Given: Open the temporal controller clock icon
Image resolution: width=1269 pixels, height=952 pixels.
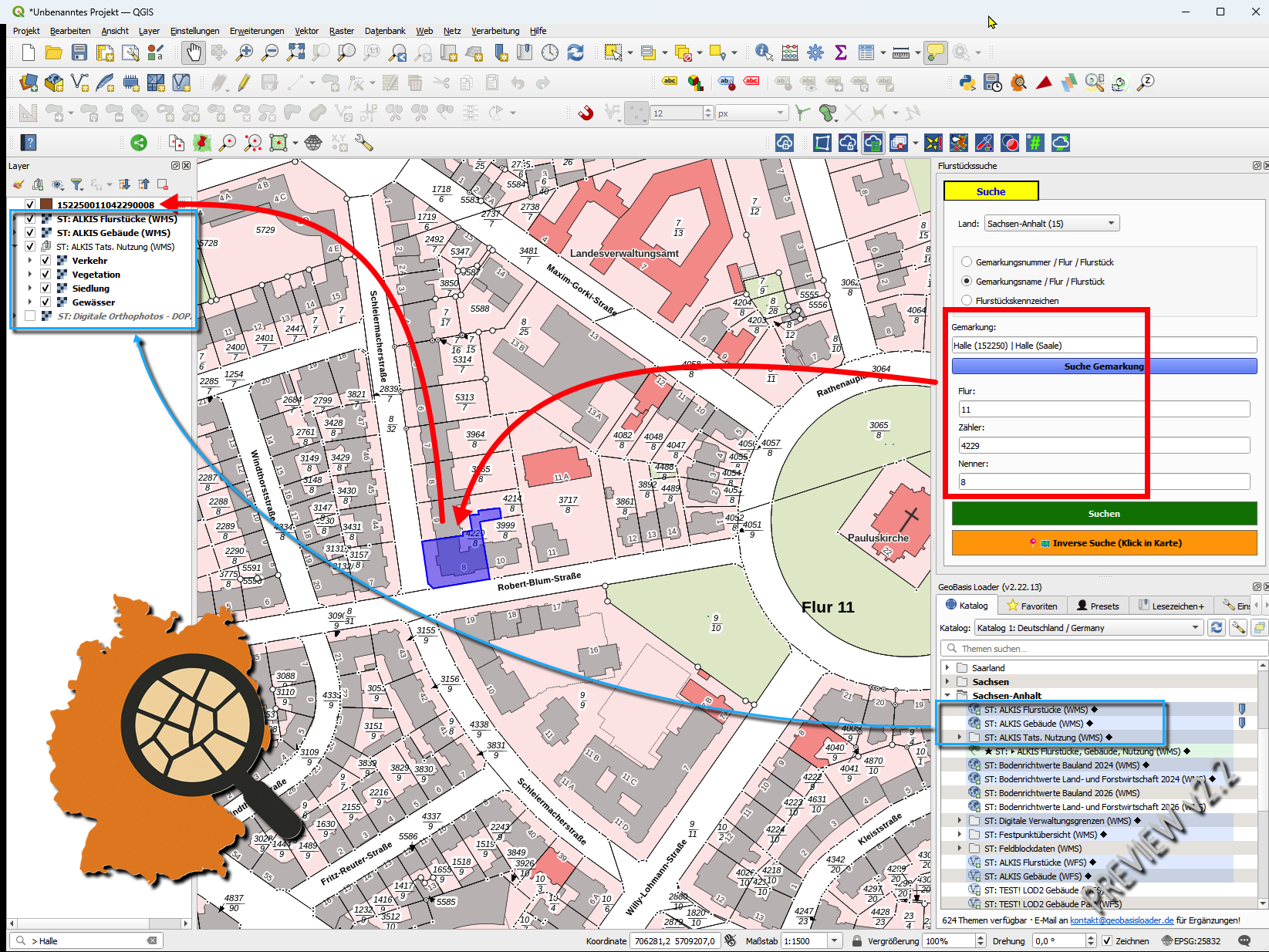Looking at the screenshot, I should [x=550, y=52].
